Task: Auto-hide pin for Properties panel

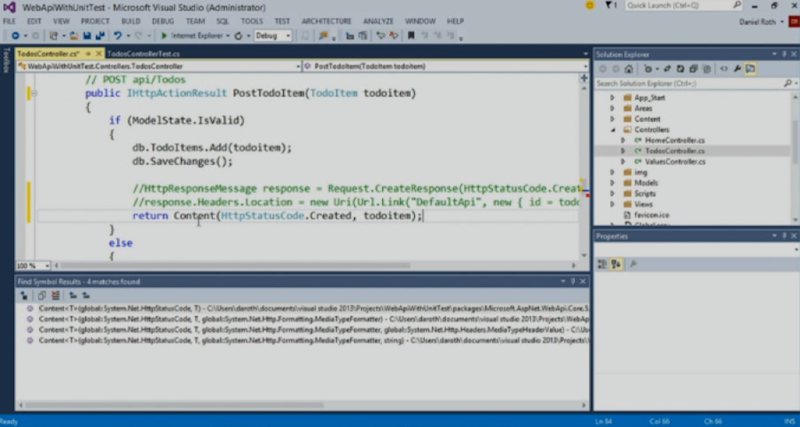Action: [x=784, y=236]
